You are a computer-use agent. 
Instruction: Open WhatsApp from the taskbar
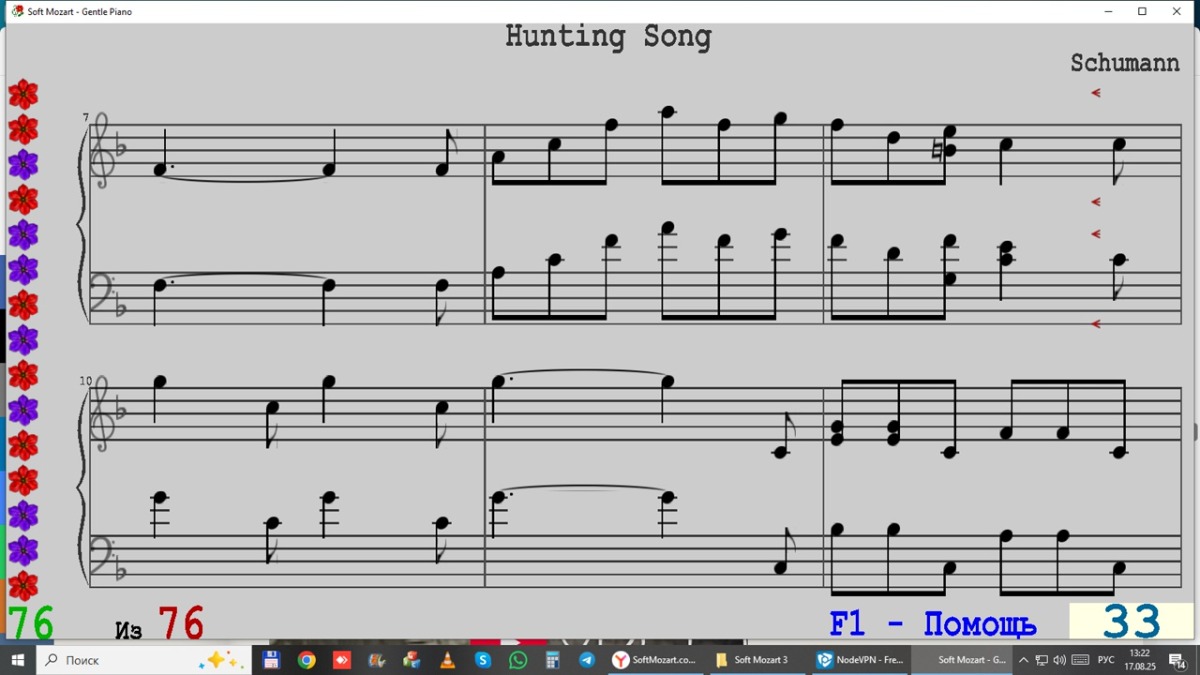(x=518, y=660)
